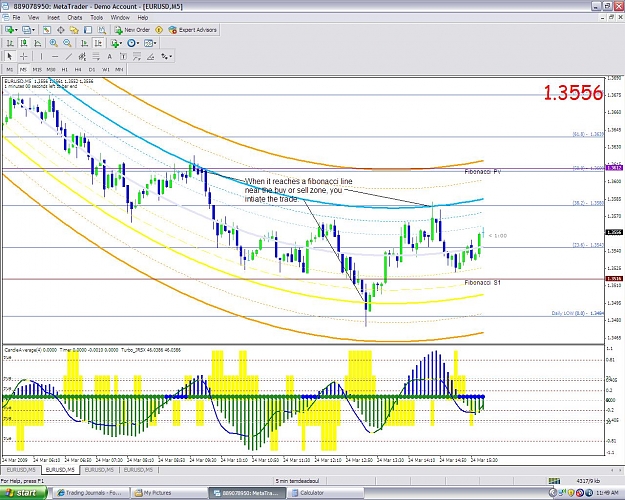625x500 pixels.
Task: Click the 'Fibonacci S1' chart label
Action: [482, 283]
